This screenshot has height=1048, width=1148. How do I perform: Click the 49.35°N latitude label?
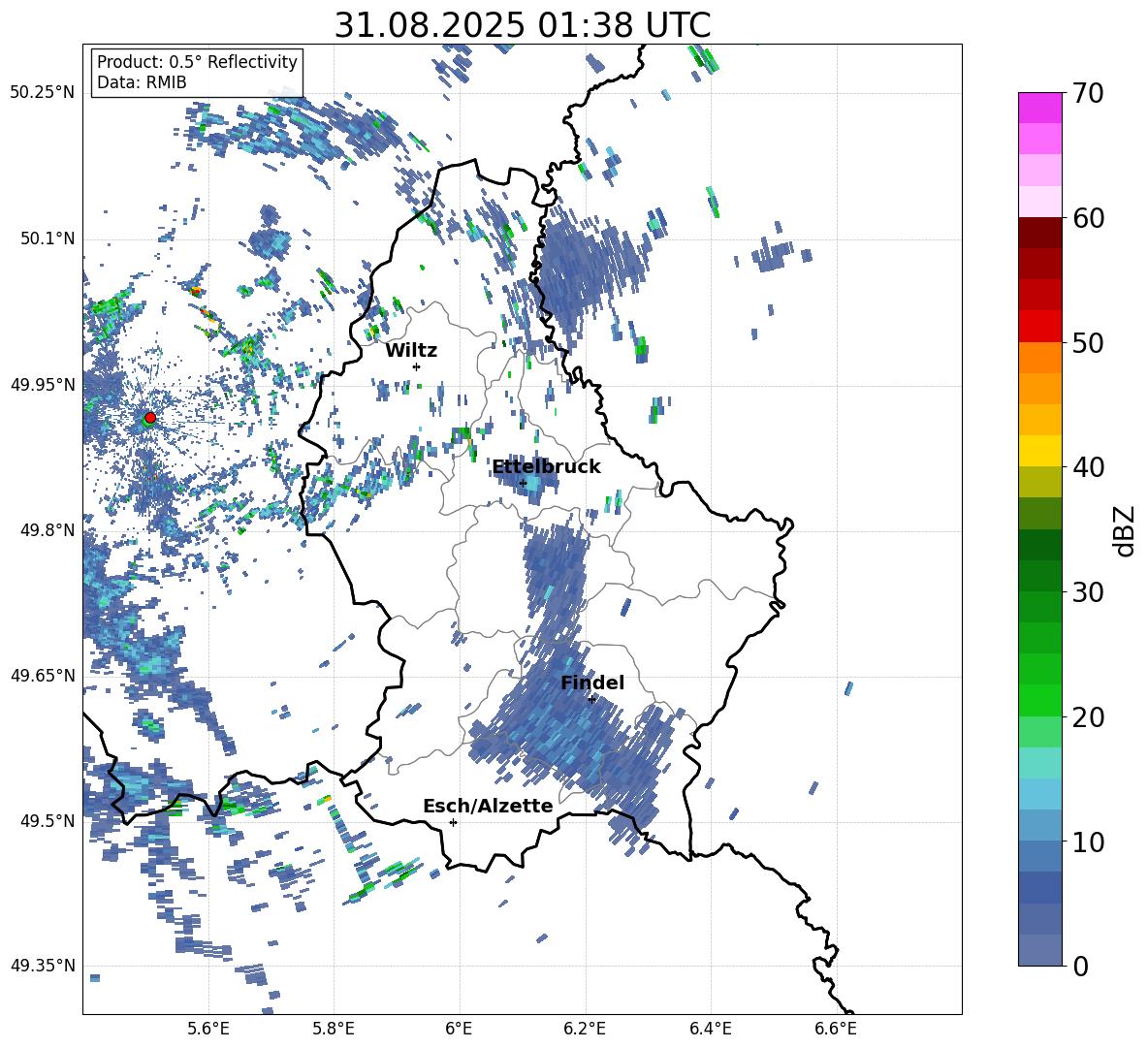click(43, 966)
